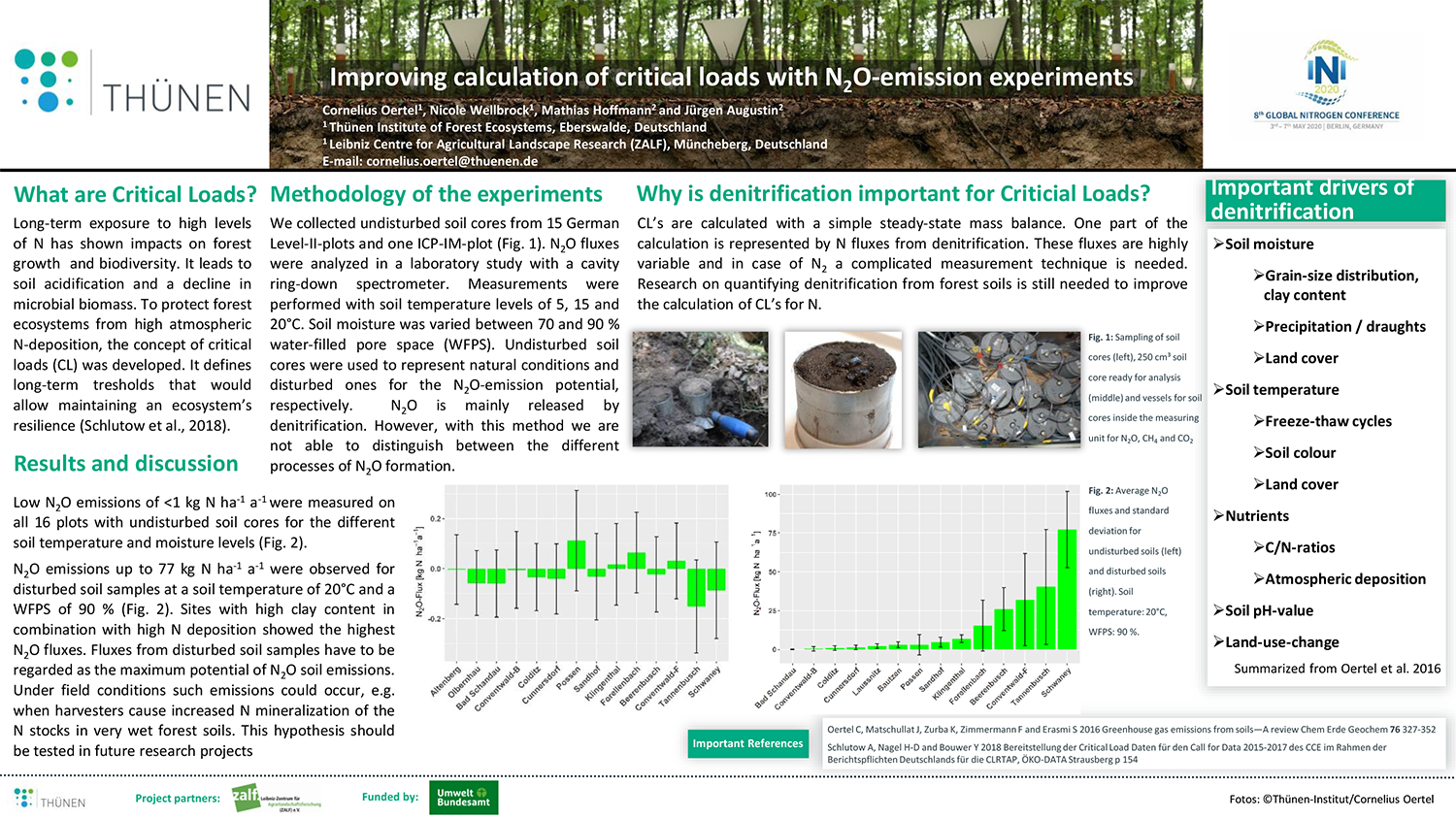Click the paragraph beginning 'Low N2O emissions of <1 kg'
This screenshot has width=1456, height=819.
204,522
